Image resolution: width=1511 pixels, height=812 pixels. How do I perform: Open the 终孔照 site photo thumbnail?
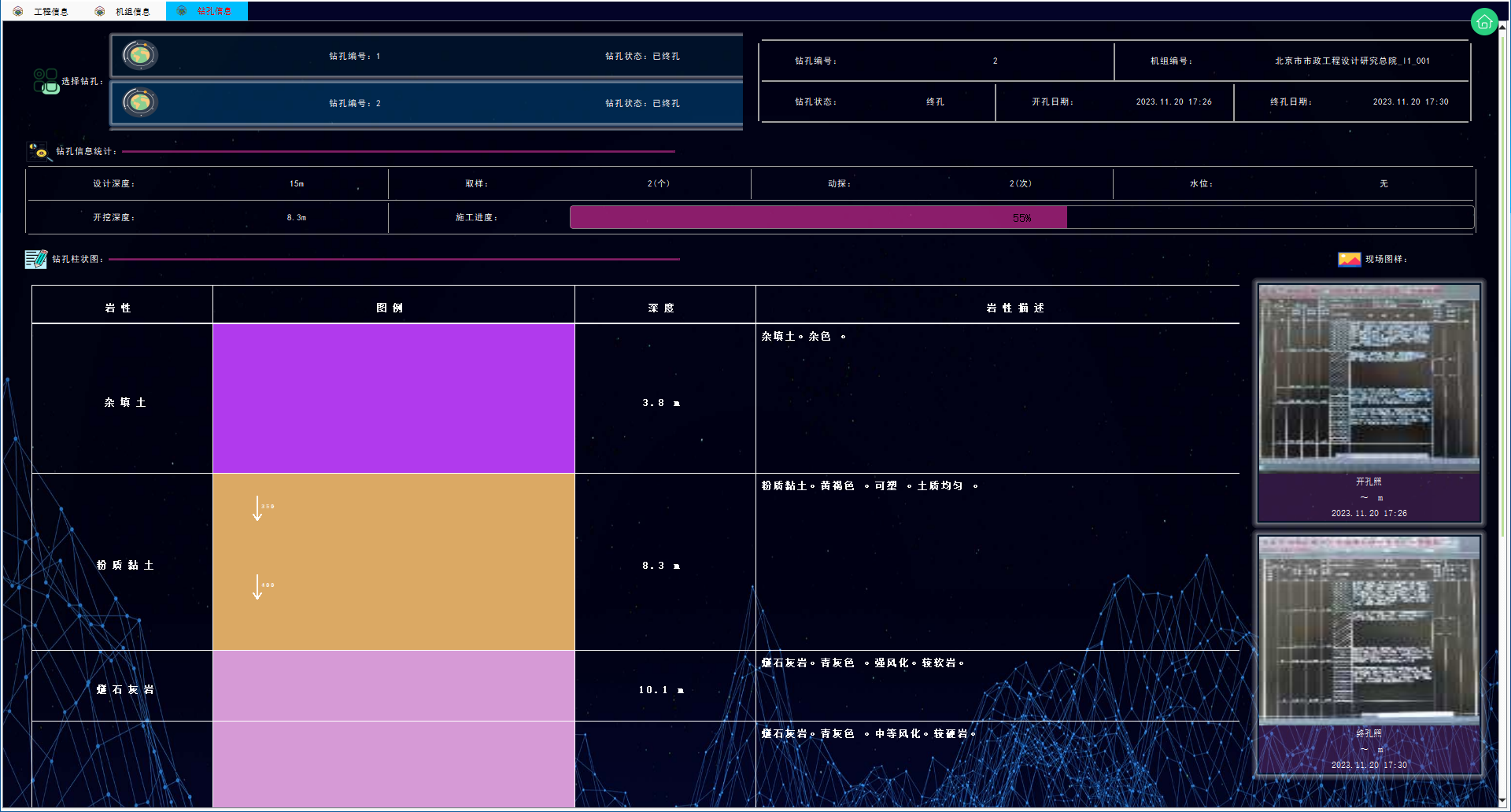(1369, 630)
